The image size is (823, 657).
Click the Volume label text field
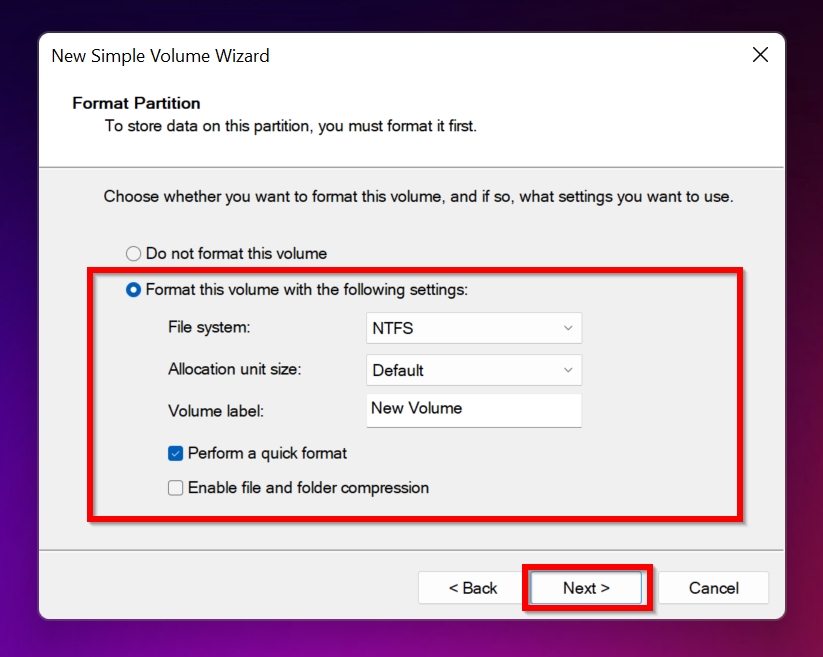pyautogui.click(x=474, y=410)
